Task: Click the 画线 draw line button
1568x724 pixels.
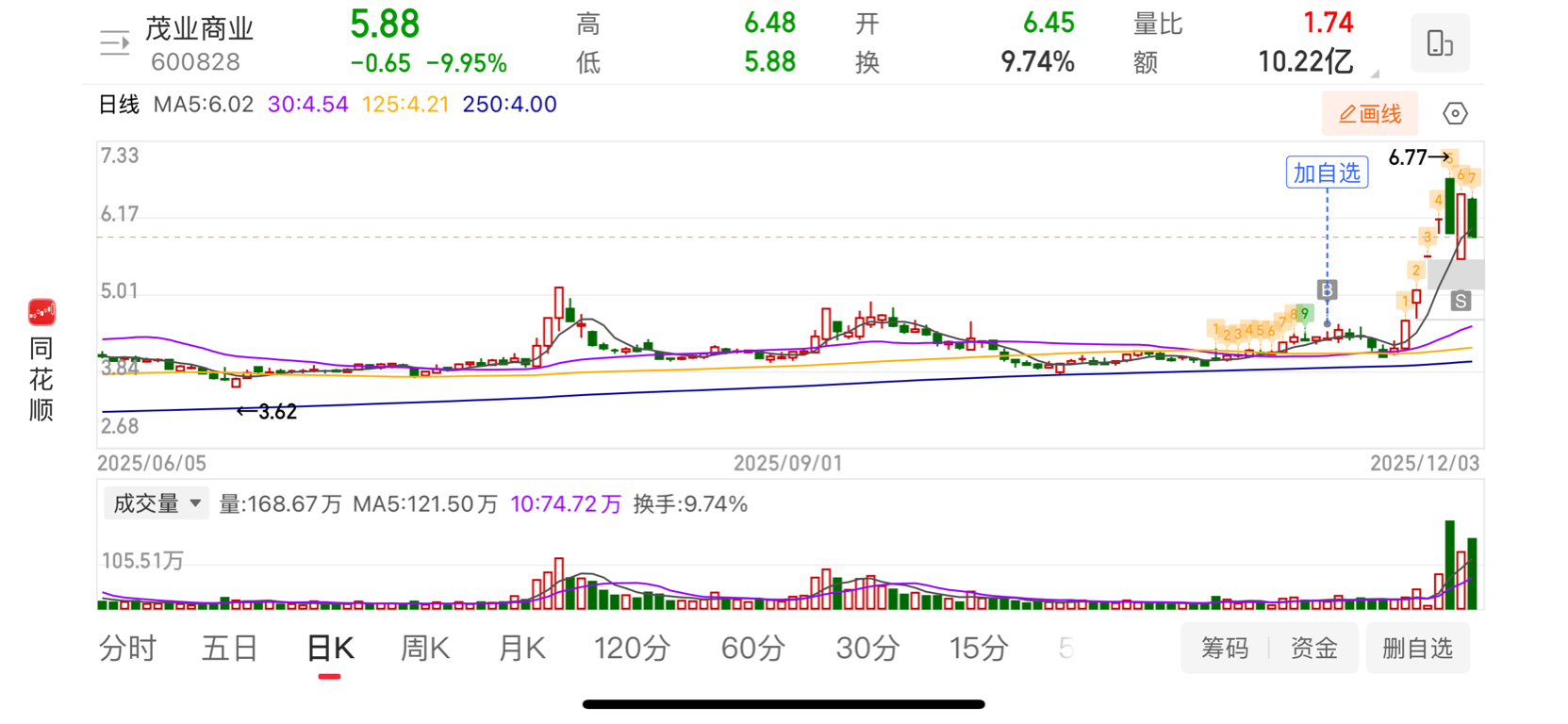Action: click(1370, 114)
